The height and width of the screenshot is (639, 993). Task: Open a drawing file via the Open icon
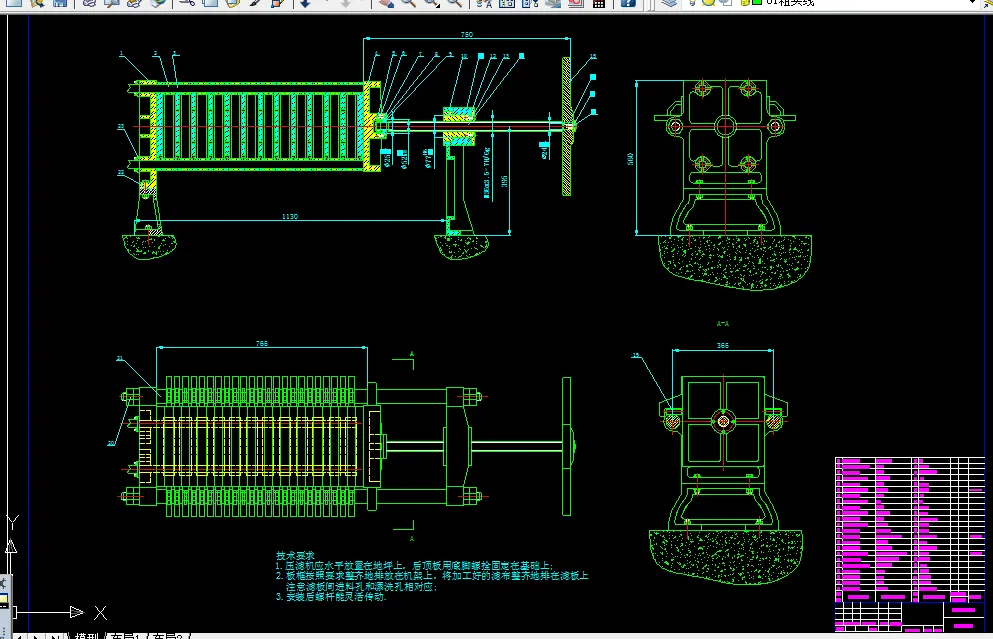pyautogui.click(x=37, y=3)
